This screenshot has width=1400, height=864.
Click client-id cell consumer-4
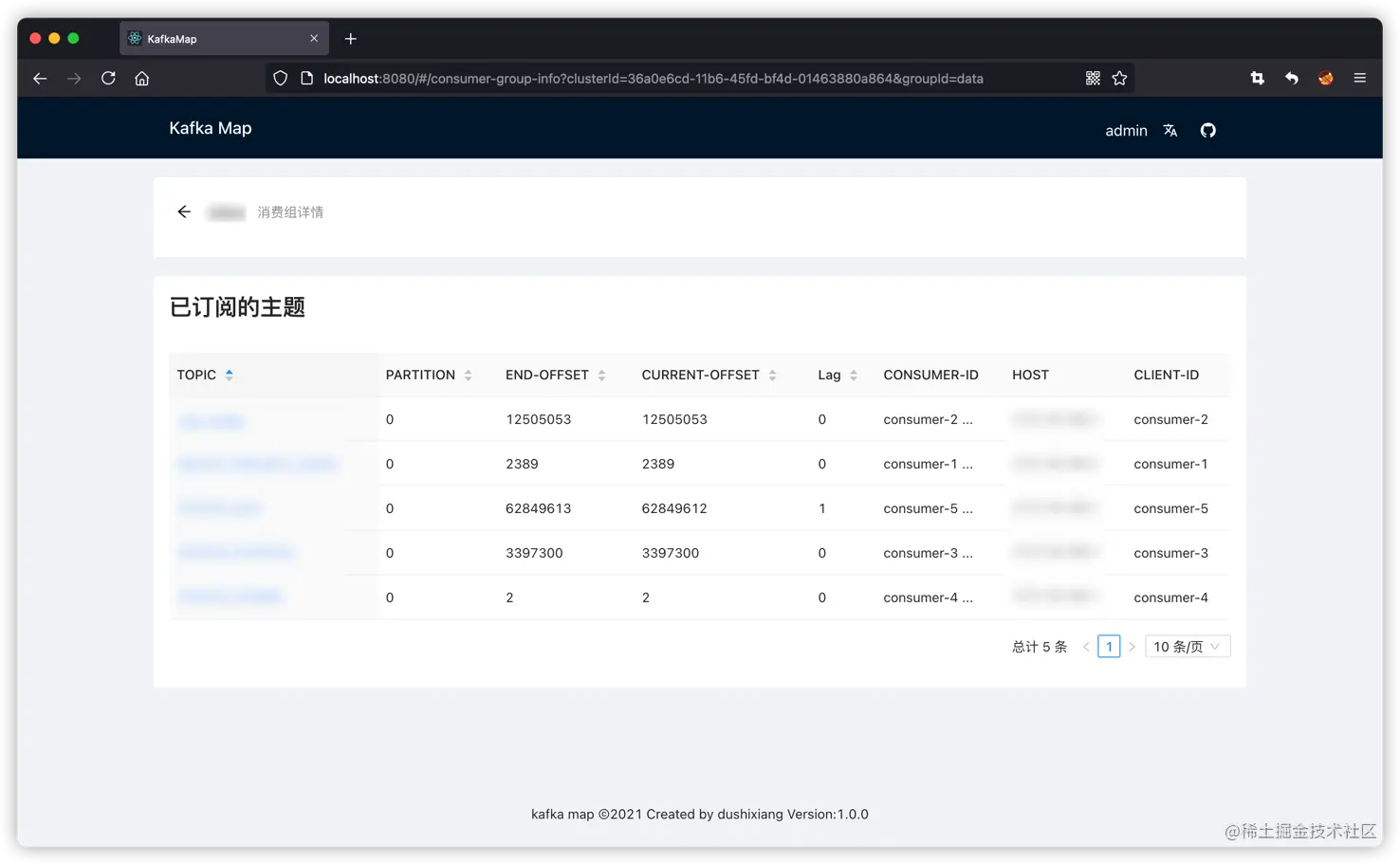click(x=1170, y=597)
